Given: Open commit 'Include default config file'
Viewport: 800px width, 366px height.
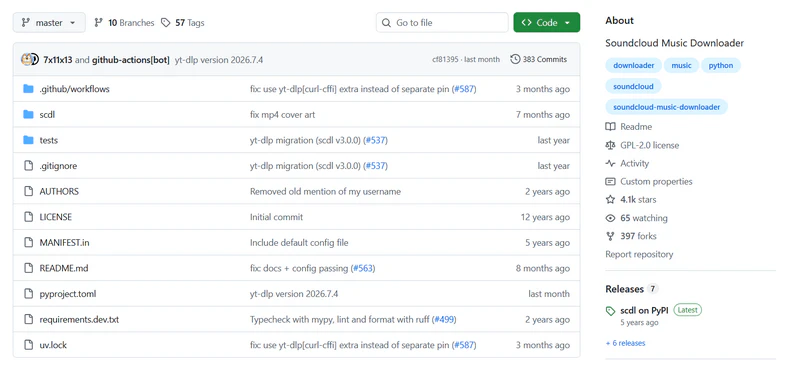Looking at the screenshot, I should 299,242.
